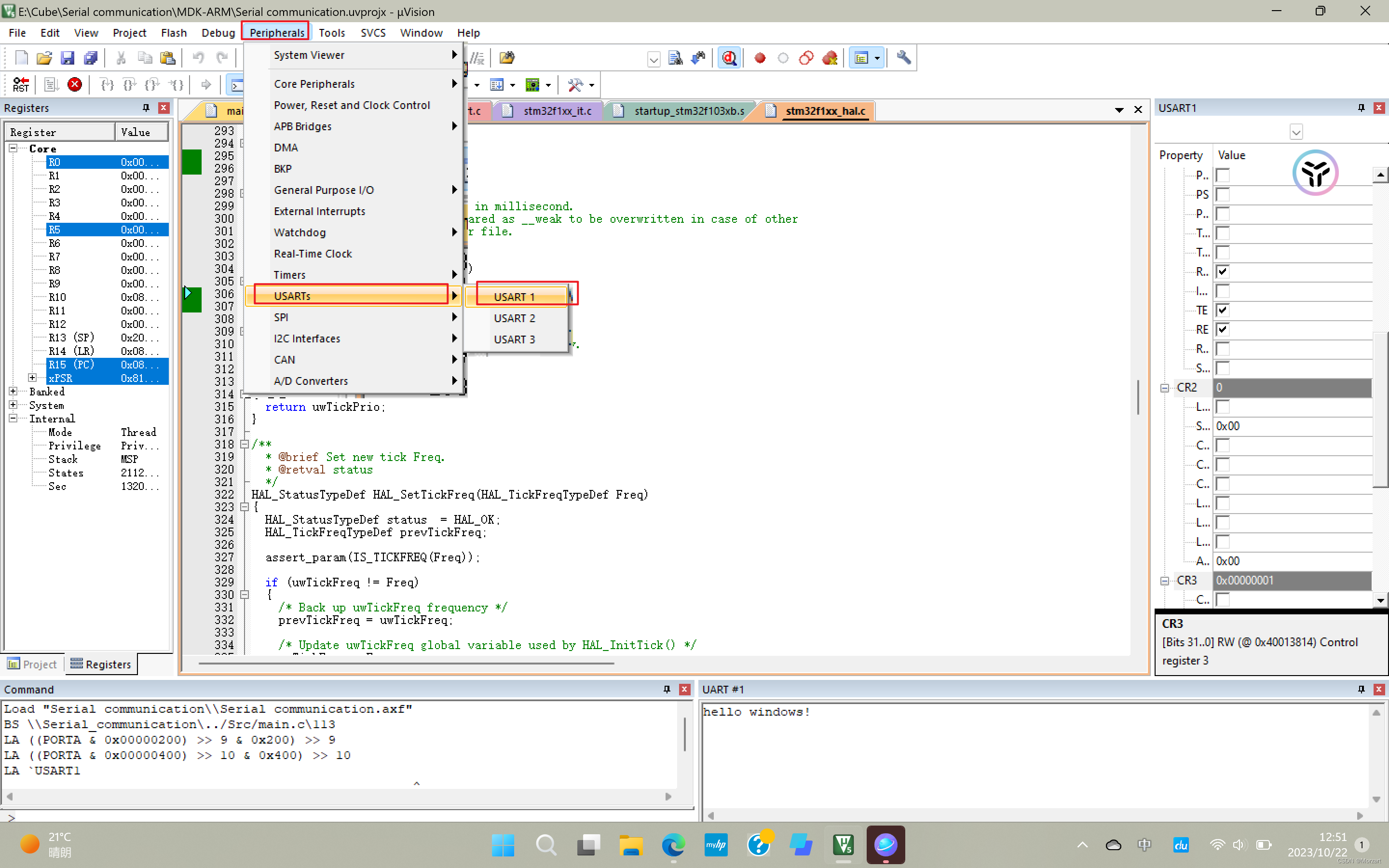This screenshot has height=868, width=1389.
Task: Select USART 2 from the submenu
Action: click(x=515, y=318)
